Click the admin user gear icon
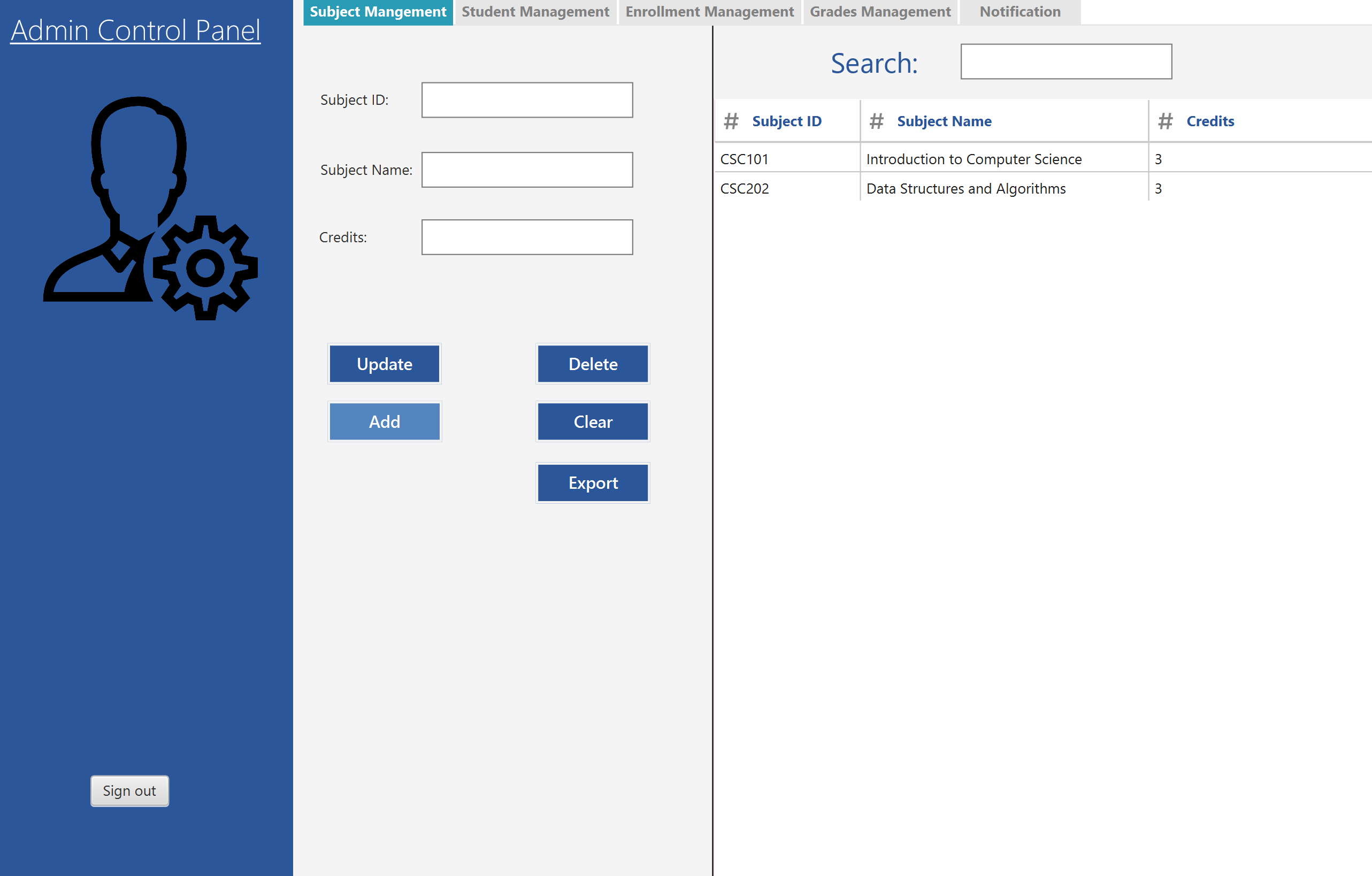The height and width of the screenshot is (876, 1372). [x=150, y=208]
